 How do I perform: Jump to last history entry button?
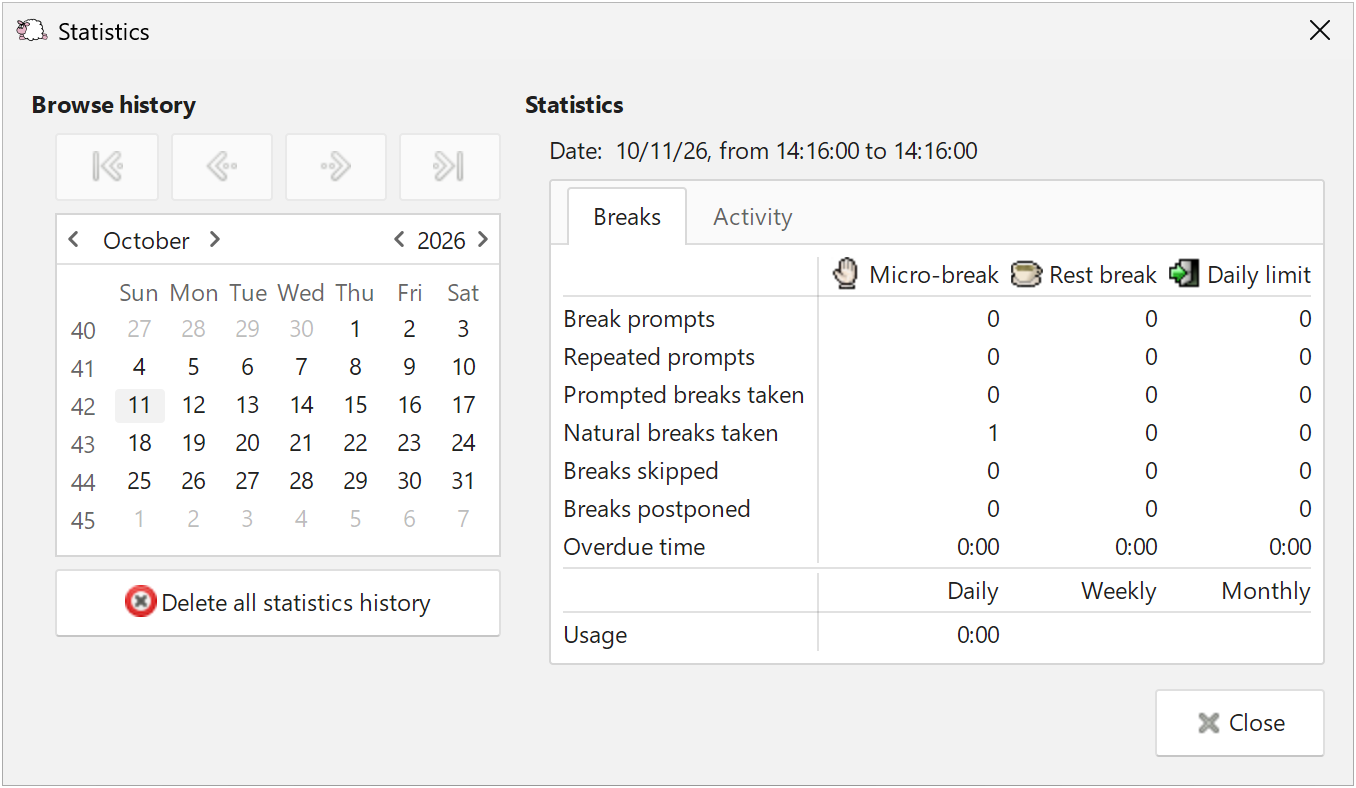point(450,167)
